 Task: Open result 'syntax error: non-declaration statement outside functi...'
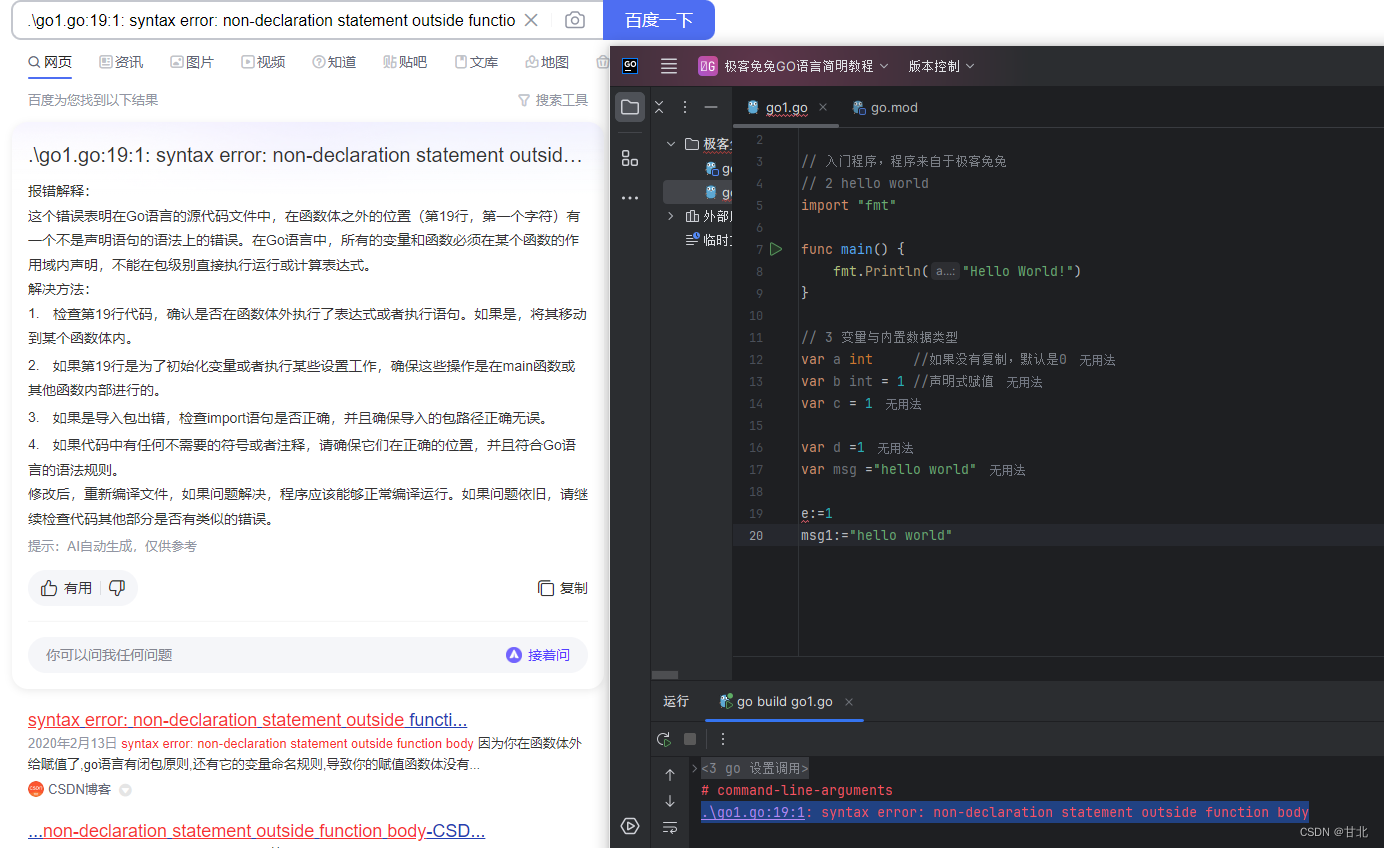(x=248, y=720)
